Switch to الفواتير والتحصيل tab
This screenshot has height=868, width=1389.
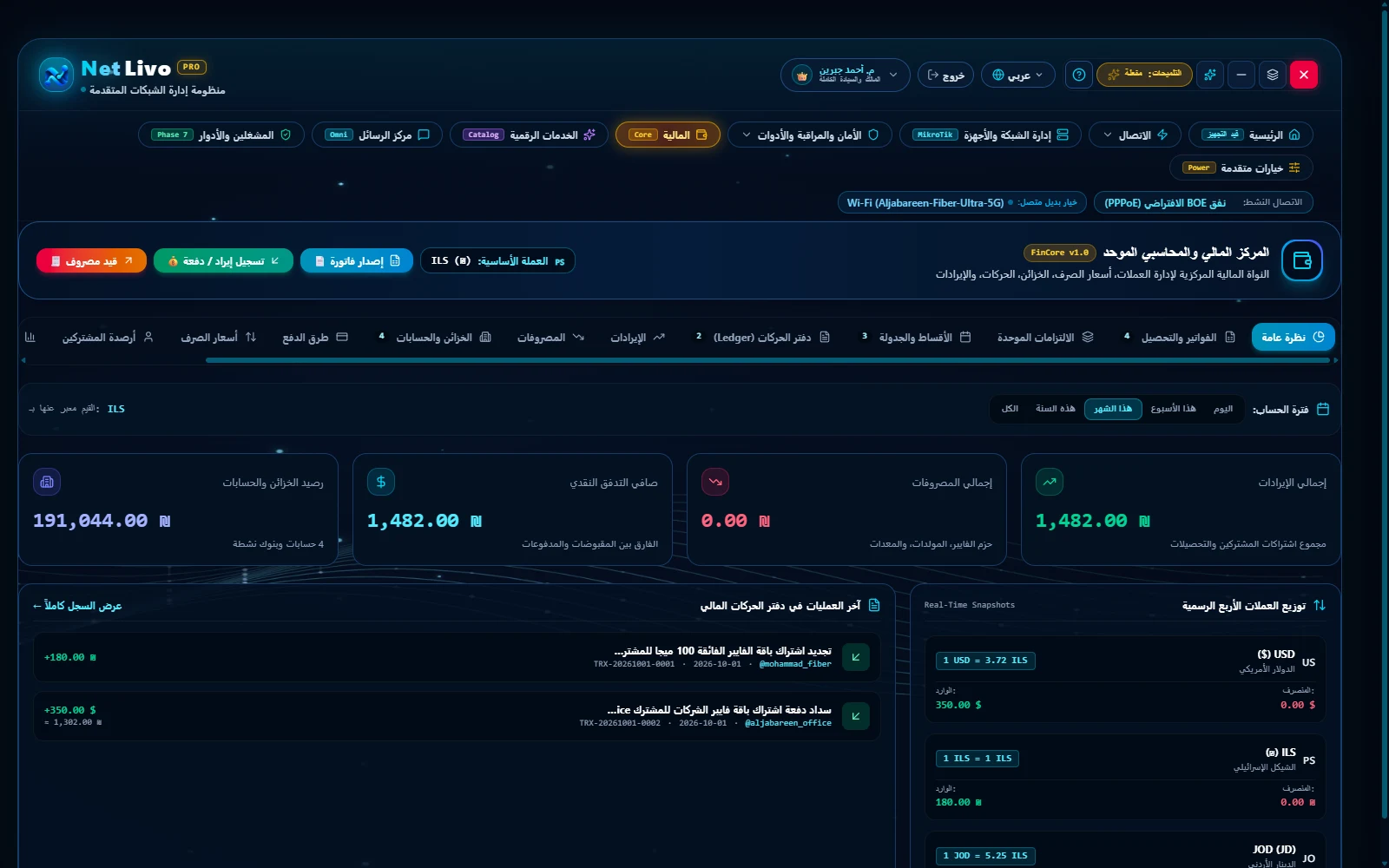pos(1179,337)
